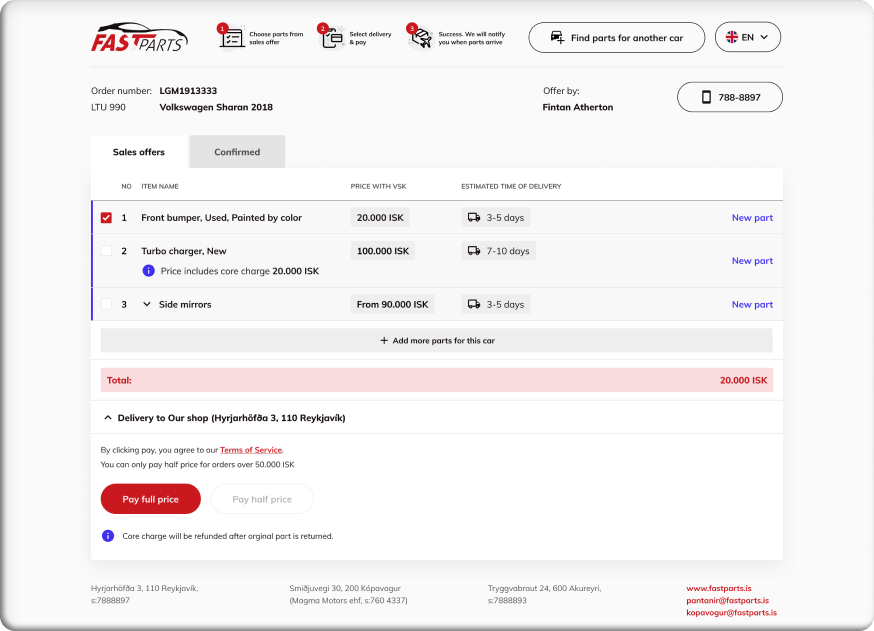The width and height of the screenshot is (874, 631).
Task: Check the Turbo charger checkbox
Action: 106,251
